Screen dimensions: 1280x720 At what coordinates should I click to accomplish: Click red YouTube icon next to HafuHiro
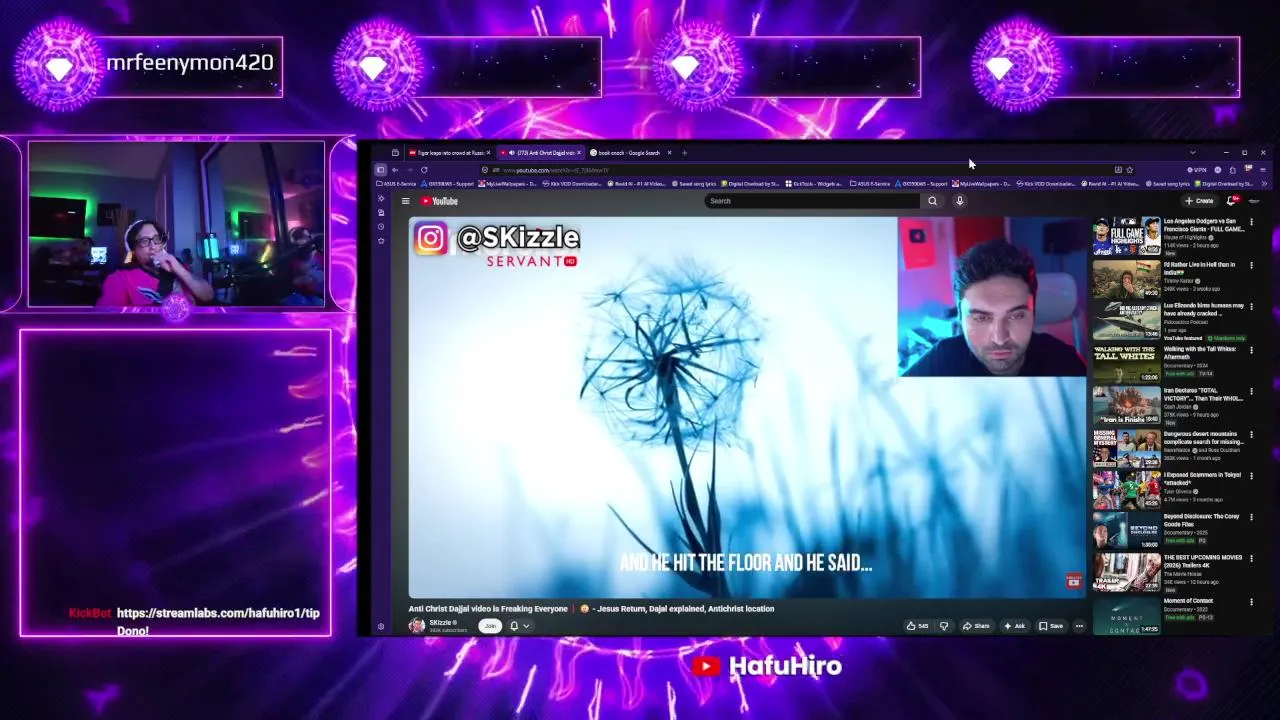[x=706, y=666]
